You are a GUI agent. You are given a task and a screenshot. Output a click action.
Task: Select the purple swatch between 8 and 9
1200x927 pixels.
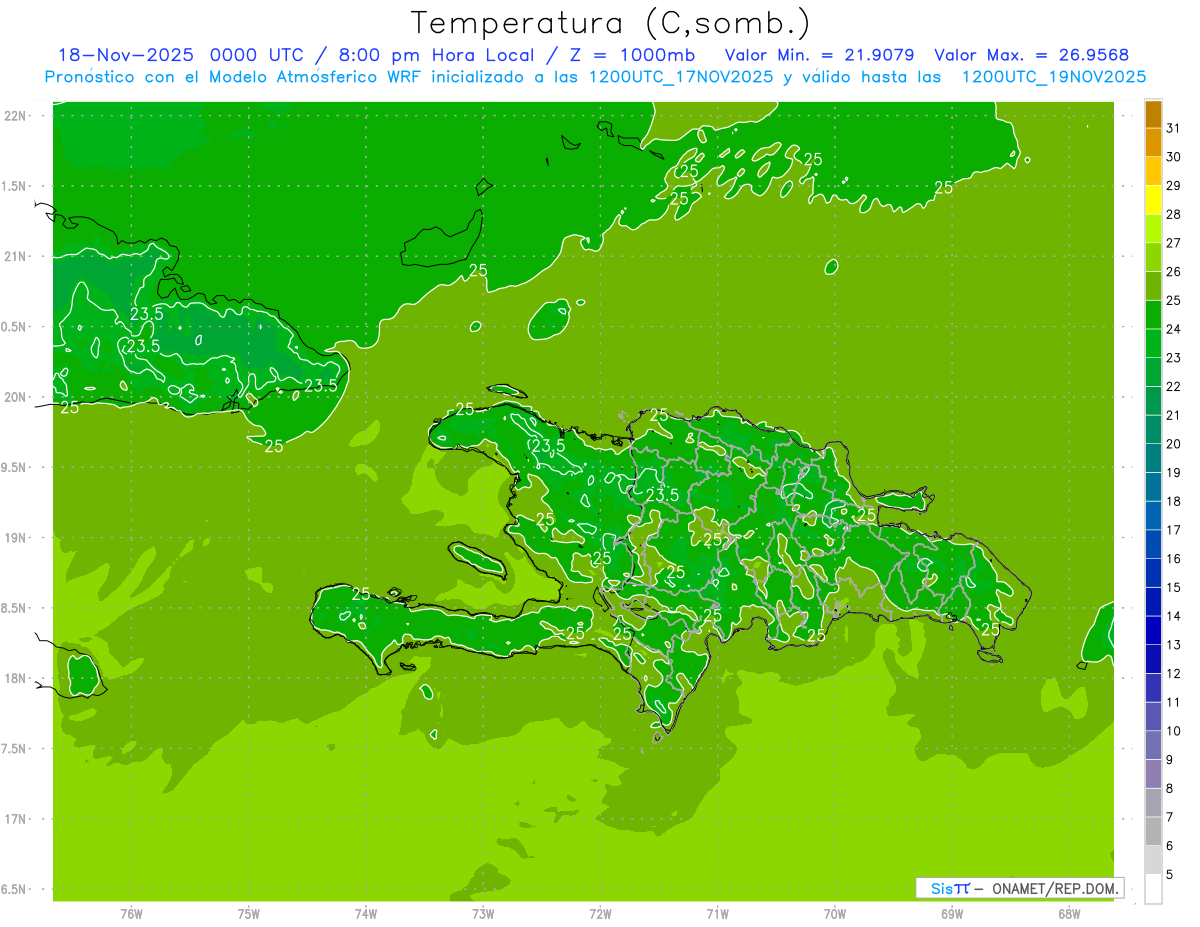click(x=1153, y=774)
